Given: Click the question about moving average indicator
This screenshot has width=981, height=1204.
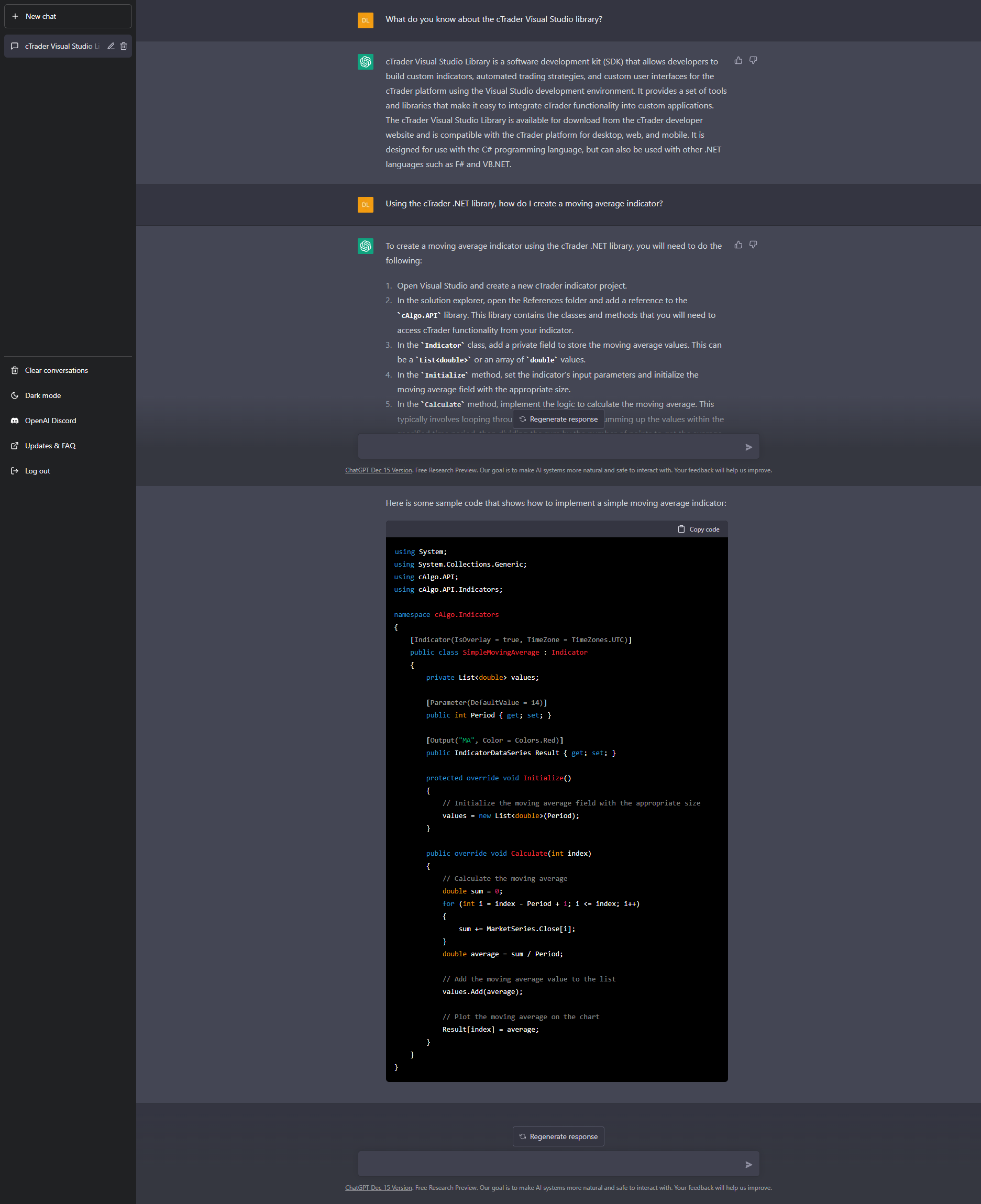Looking at the screenshot, I should pyautogui.click(x=524, y=203).
